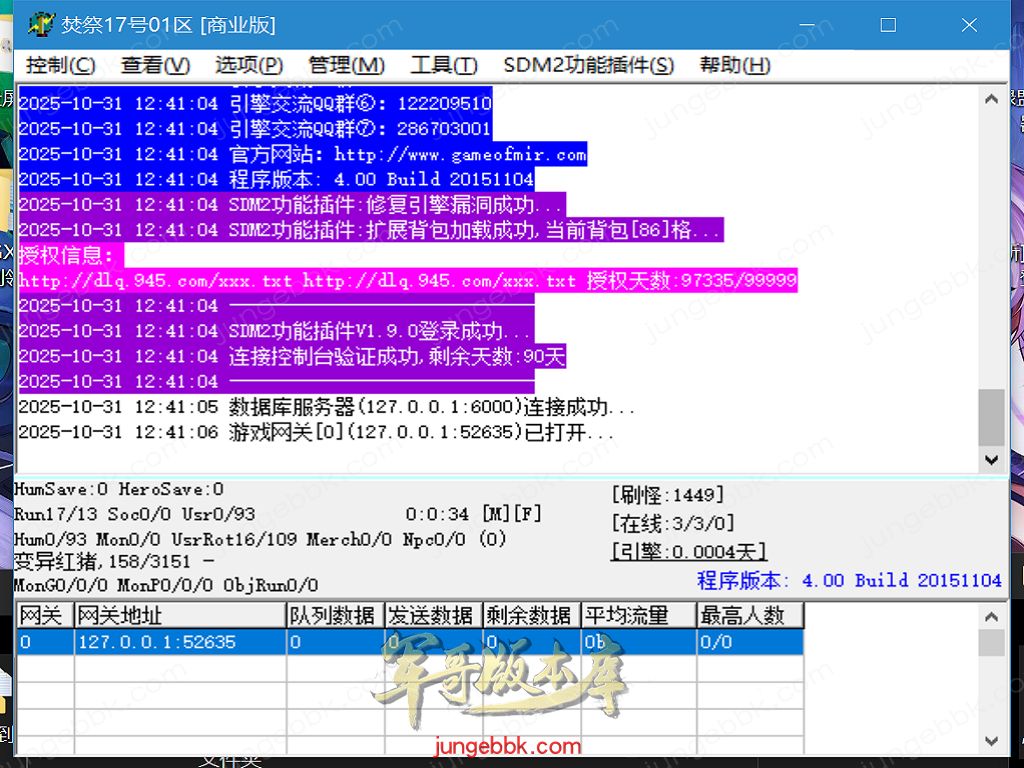The height and width of the screenshot is (768, 1024).
Task: Open the 控制(C) menu
Action: point(61,65)
